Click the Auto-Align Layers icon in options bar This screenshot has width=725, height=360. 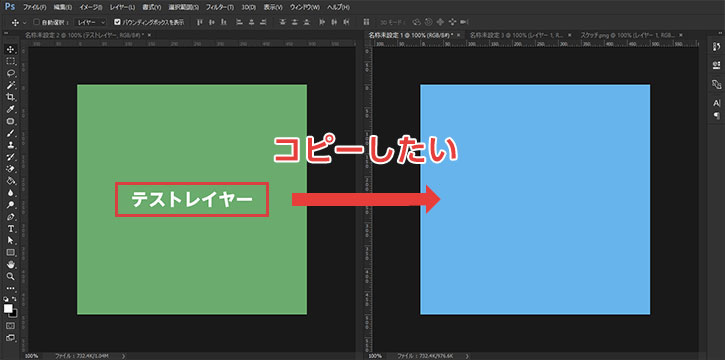click(366, 22)
